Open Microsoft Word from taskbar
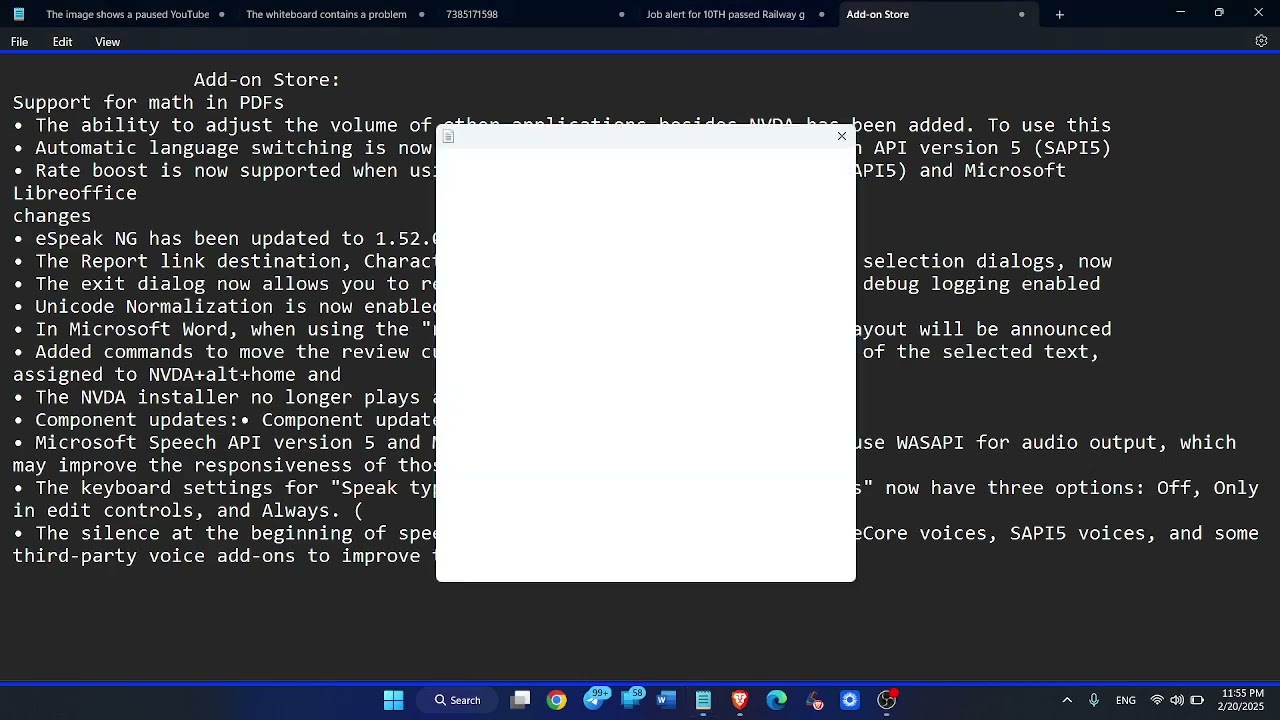 tap(666, 700)
